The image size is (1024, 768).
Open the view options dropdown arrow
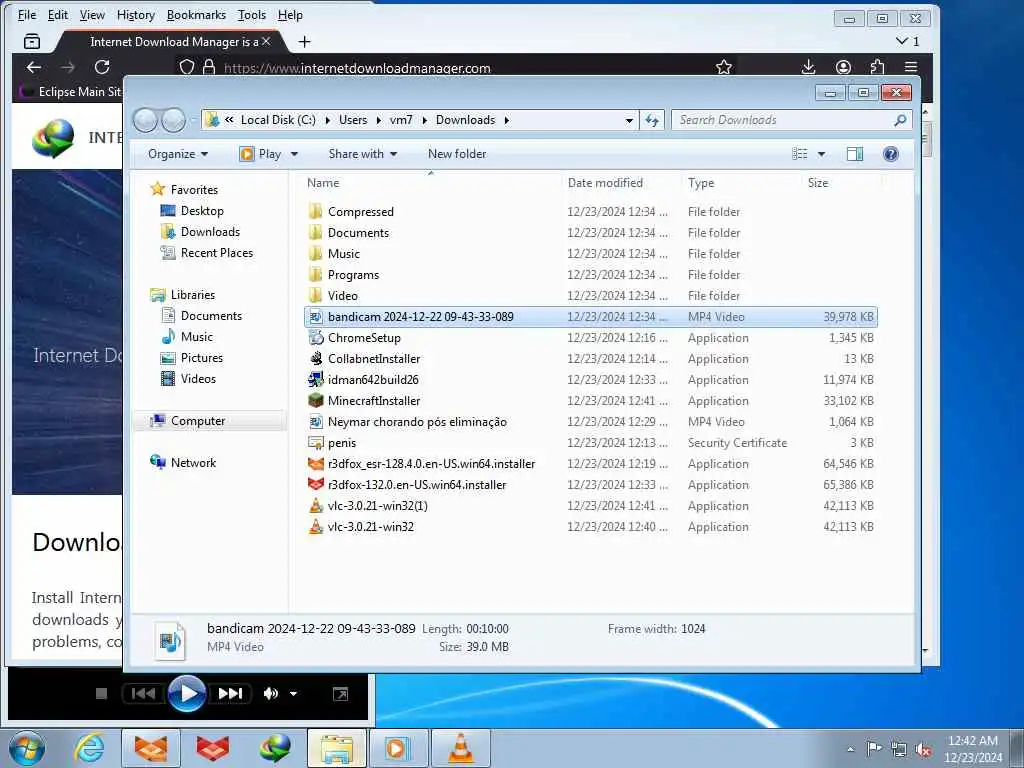(822, 154)
